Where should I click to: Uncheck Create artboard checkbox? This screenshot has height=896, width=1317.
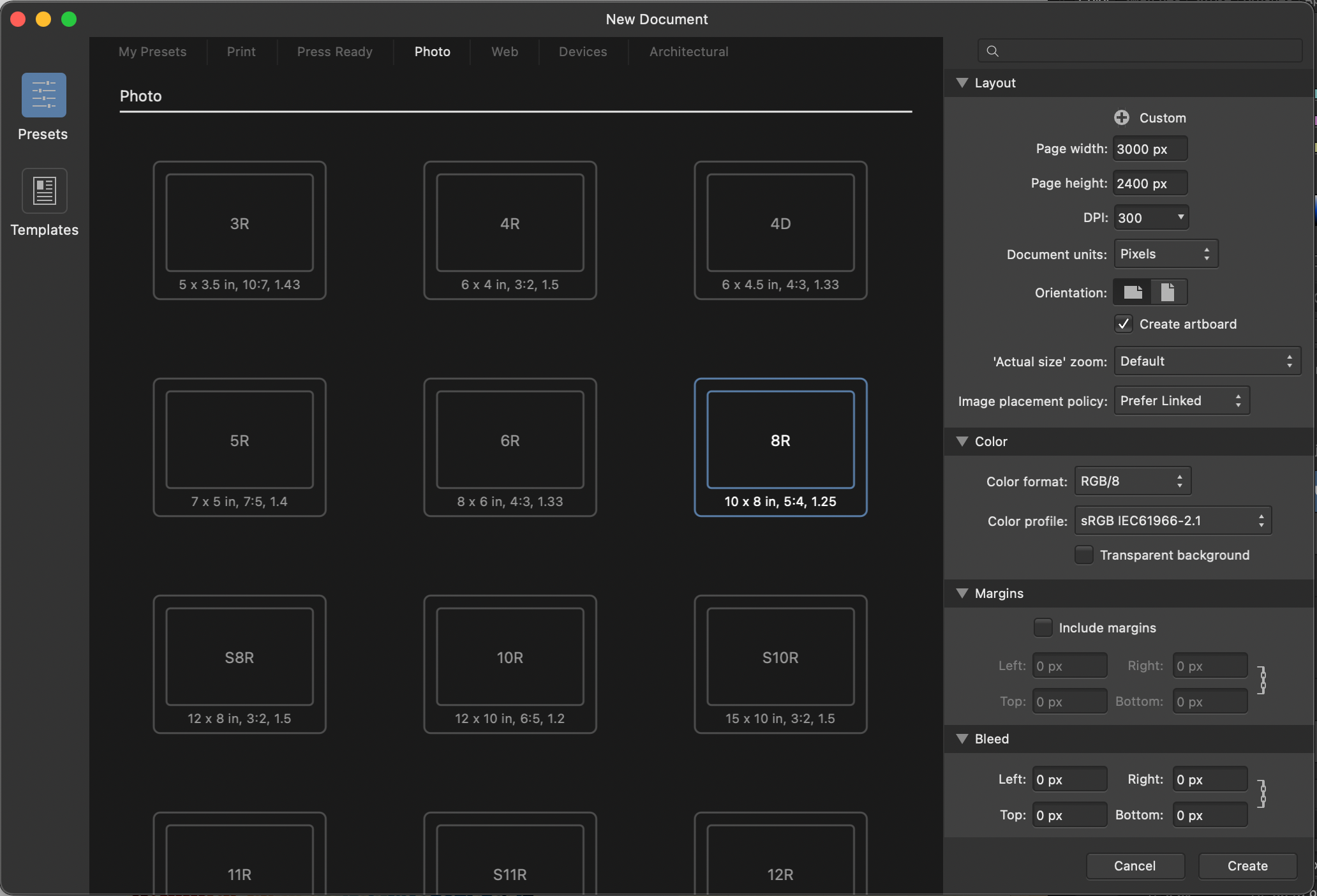[1123, 324]
